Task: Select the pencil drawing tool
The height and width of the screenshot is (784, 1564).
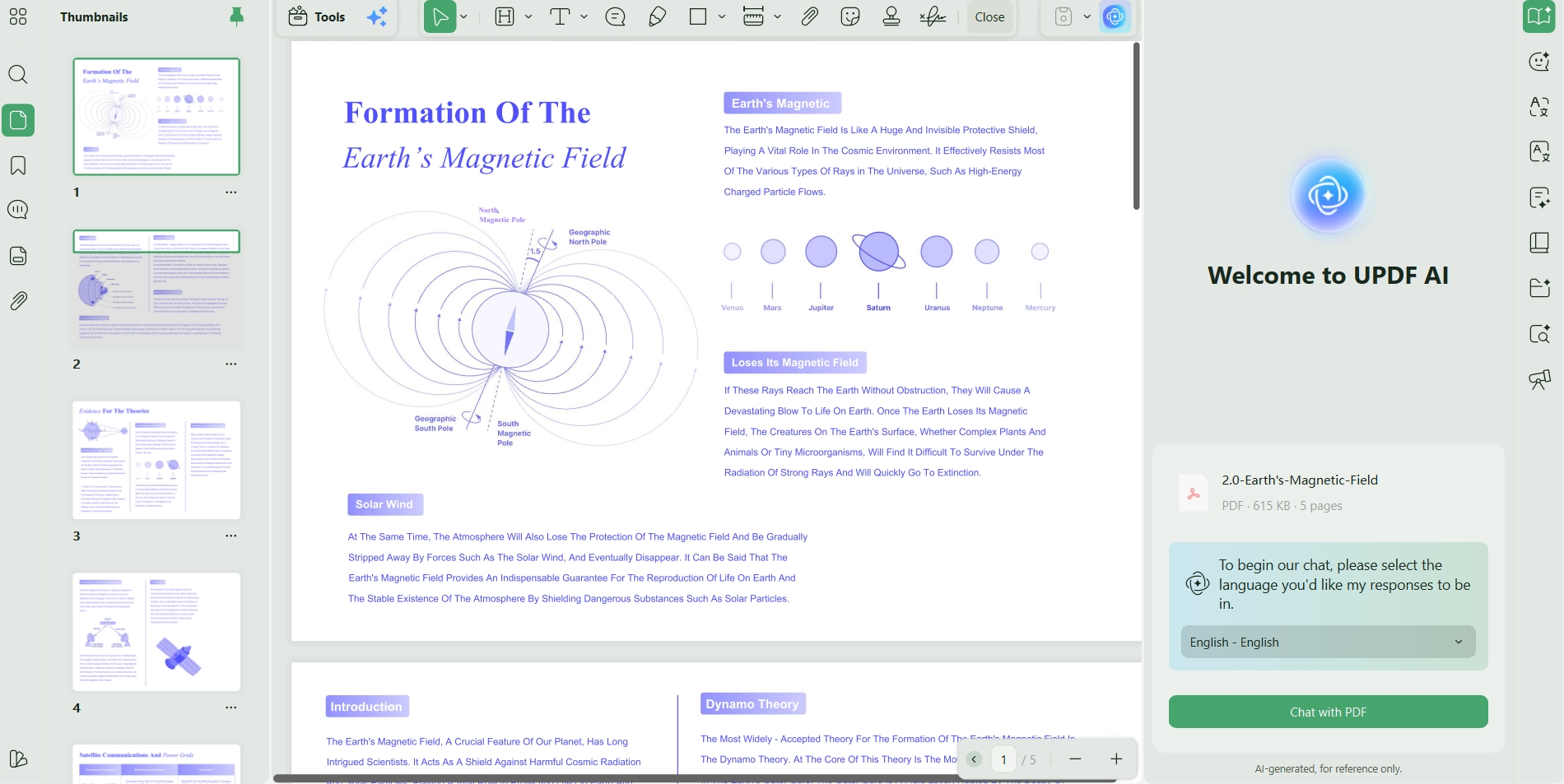Action: [657, 16]
